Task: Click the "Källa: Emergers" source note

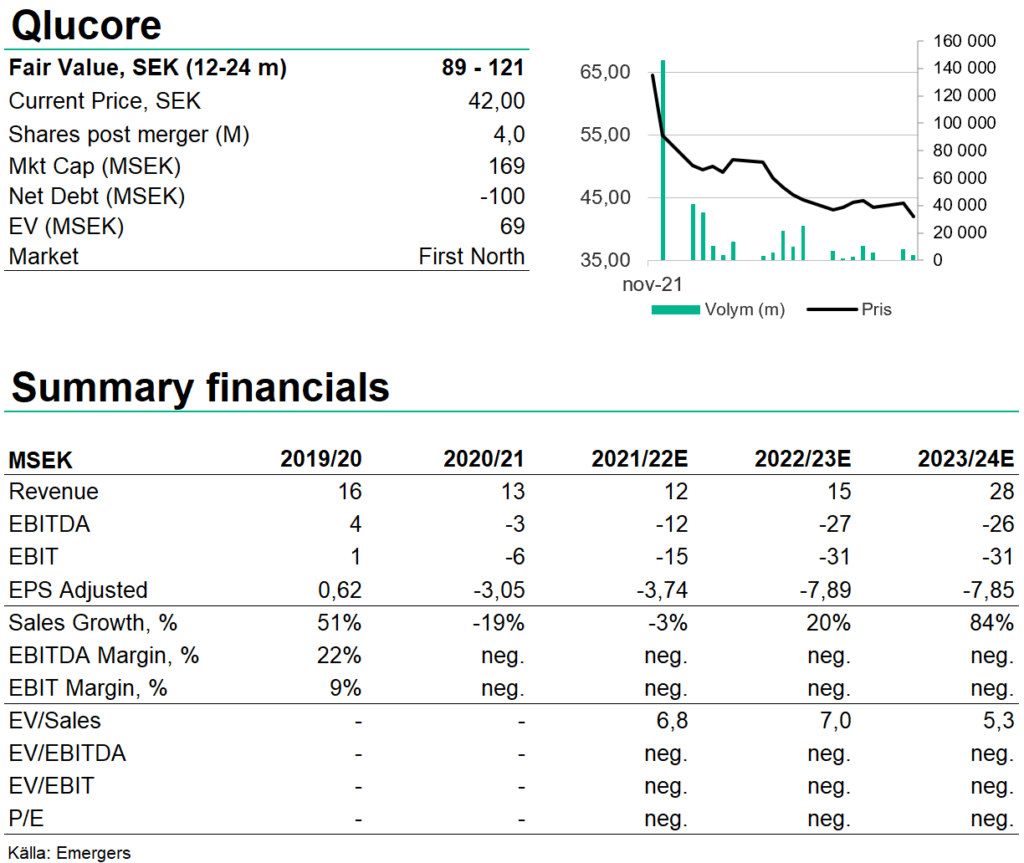Action: click(69, 853)
